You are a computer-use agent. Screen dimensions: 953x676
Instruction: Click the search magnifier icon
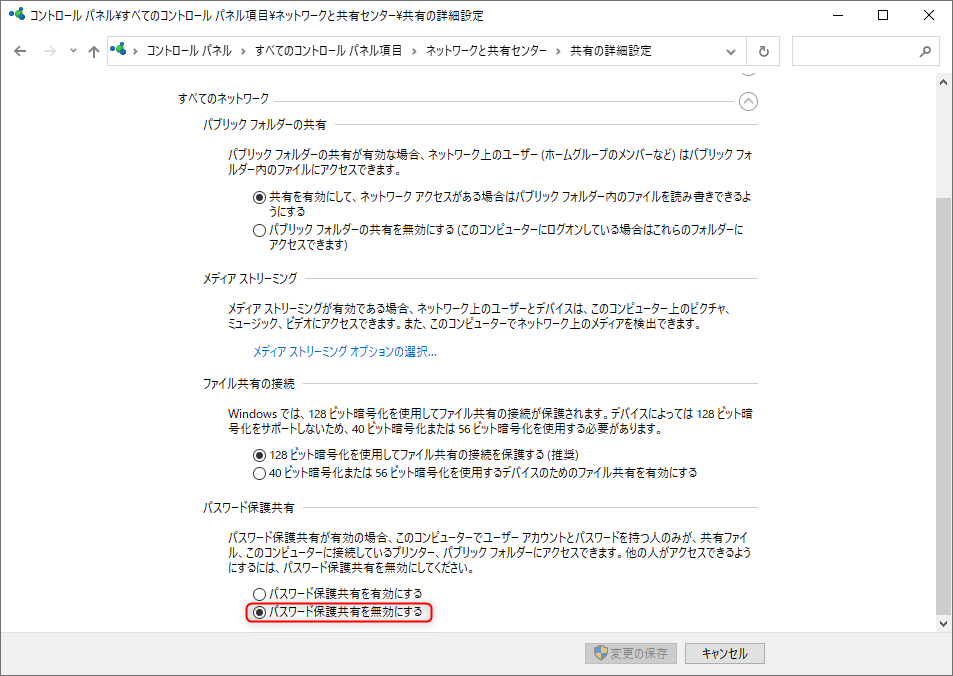(x=925, y=52)
